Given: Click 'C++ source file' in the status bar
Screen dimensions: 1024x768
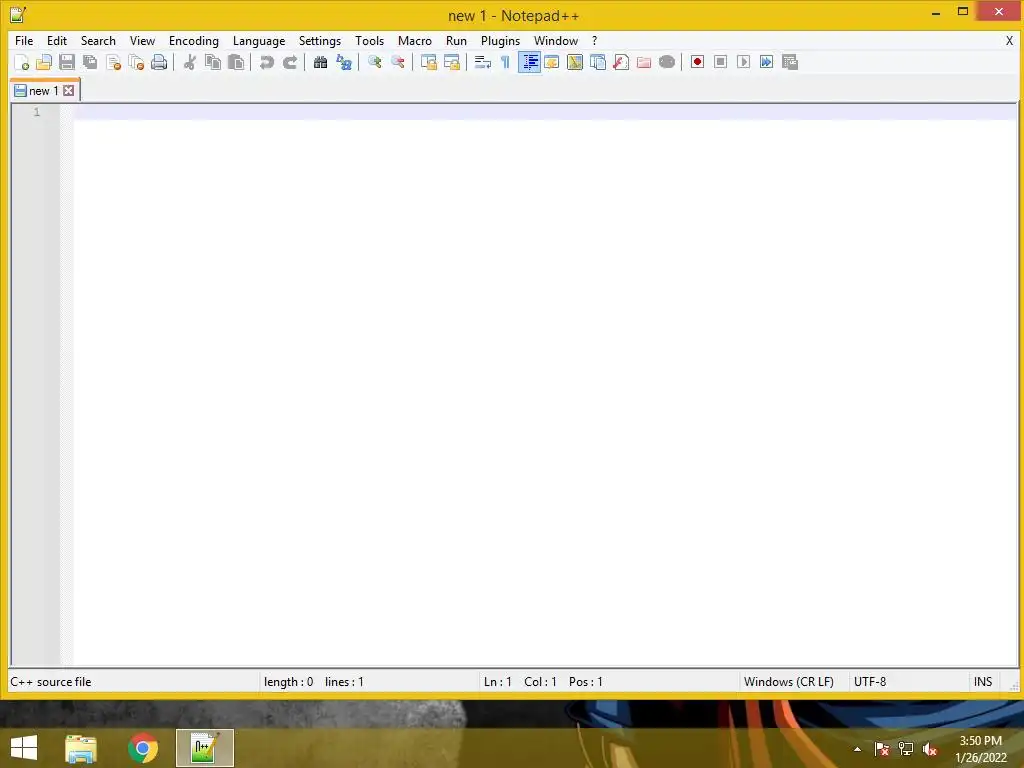Looking at the screenshot, I should click(x=51, y=682).
